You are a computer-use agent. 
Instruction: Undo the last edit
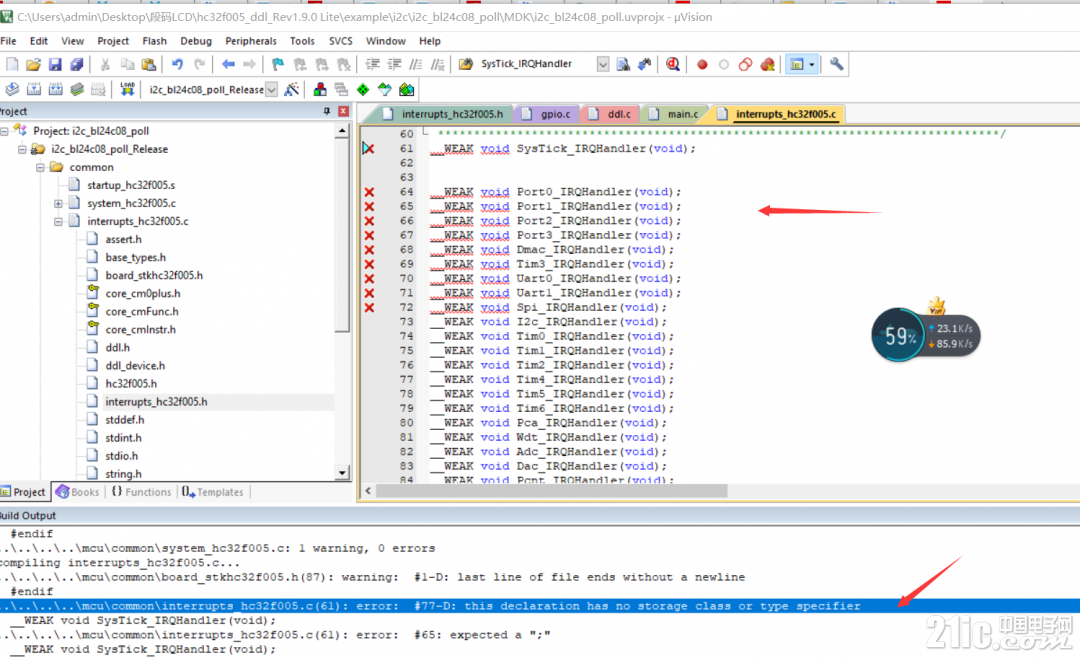[177, 64]
